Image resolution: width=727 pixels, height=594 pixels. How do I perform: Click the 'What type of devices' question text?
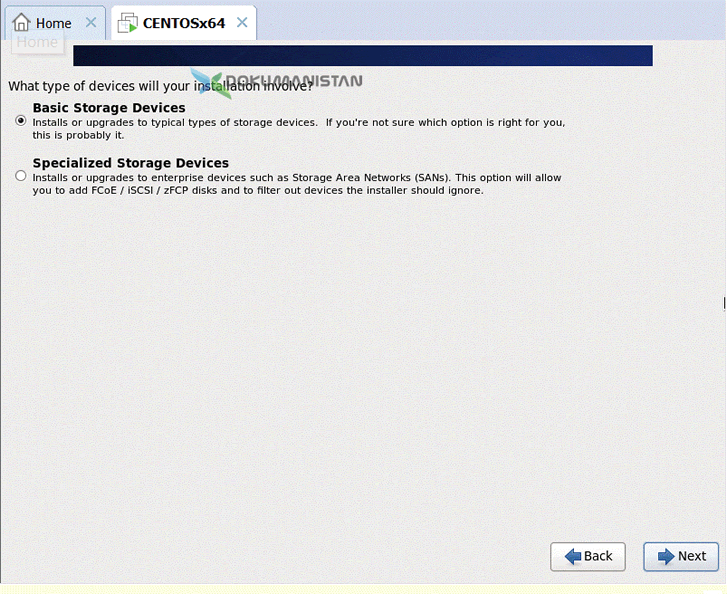click(x=160, y=86)
